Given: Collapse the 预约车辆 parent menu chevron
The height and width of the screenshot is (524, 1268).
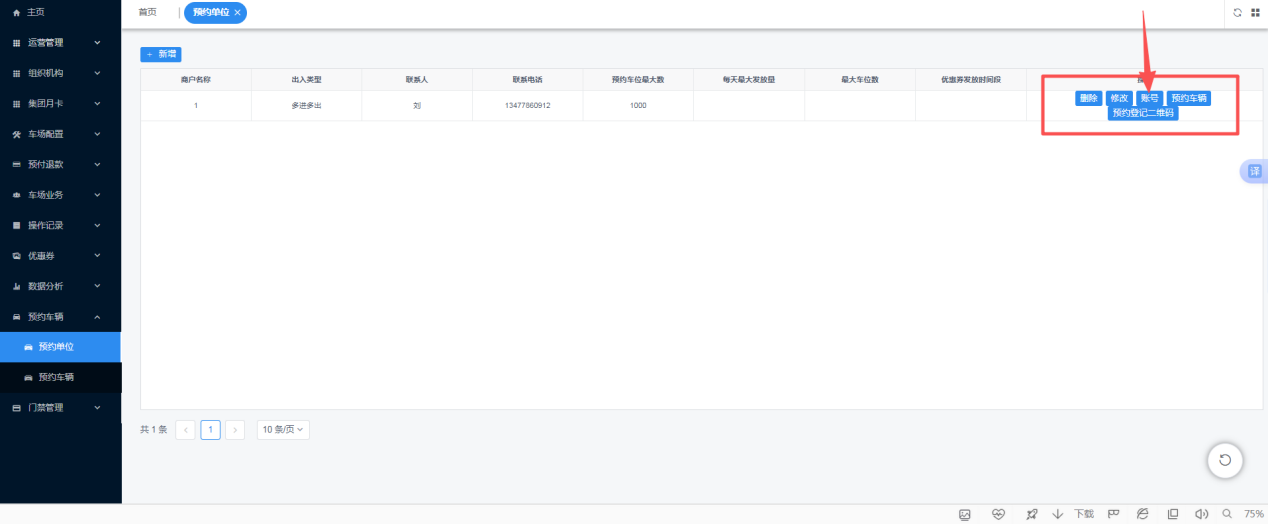Looking at the screenshot, I should click(x=97, y=317).
